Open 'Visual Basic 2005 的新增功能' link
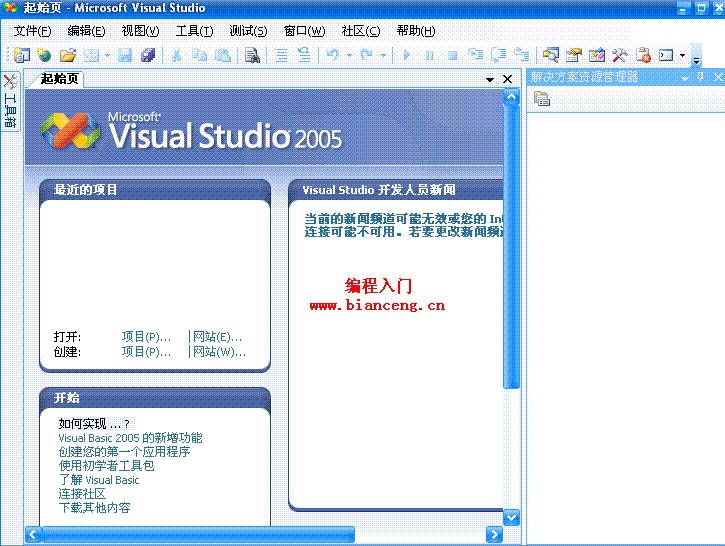The width and height of the screenshot is (725, 546). (130, 438)
